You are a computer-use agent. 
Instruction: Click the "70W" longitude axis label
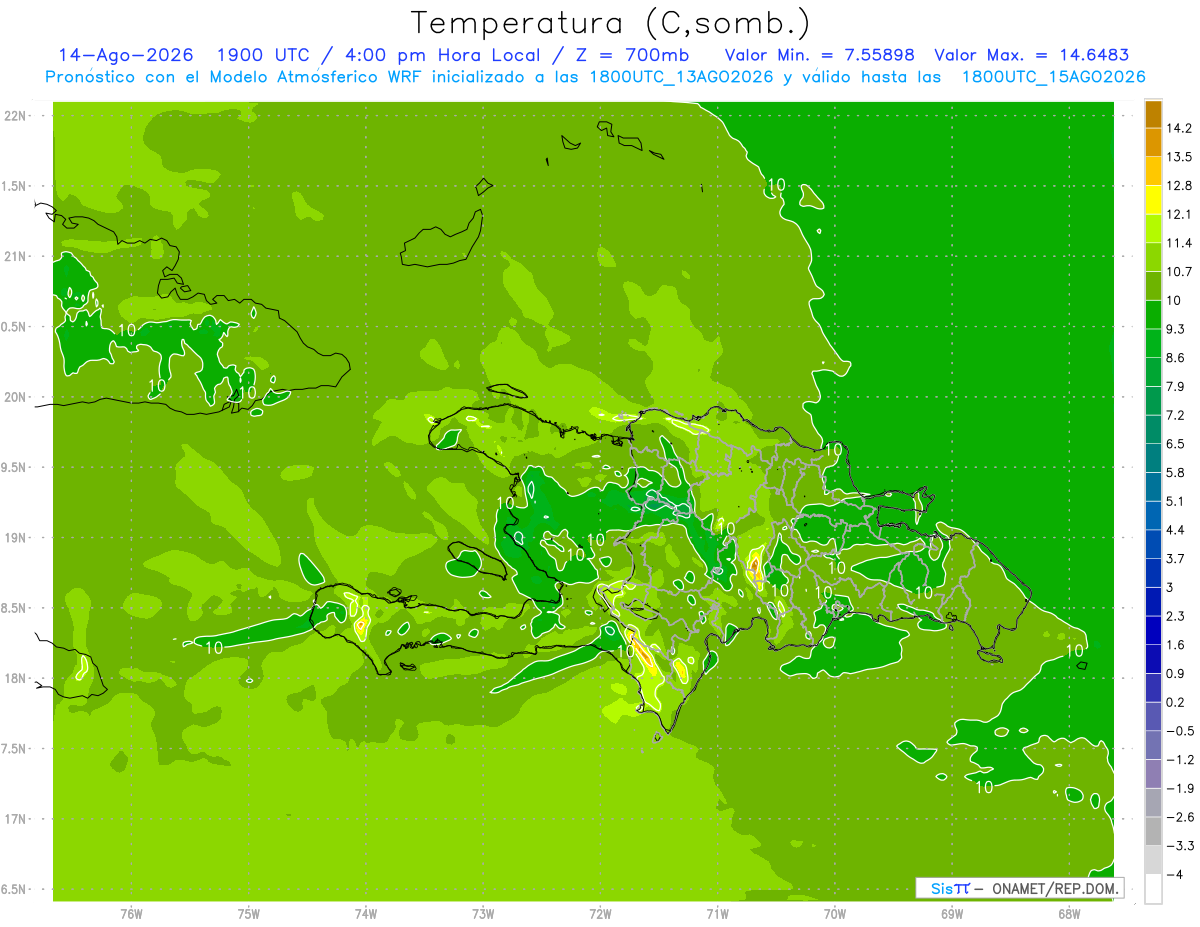click(x=835, y=914)
